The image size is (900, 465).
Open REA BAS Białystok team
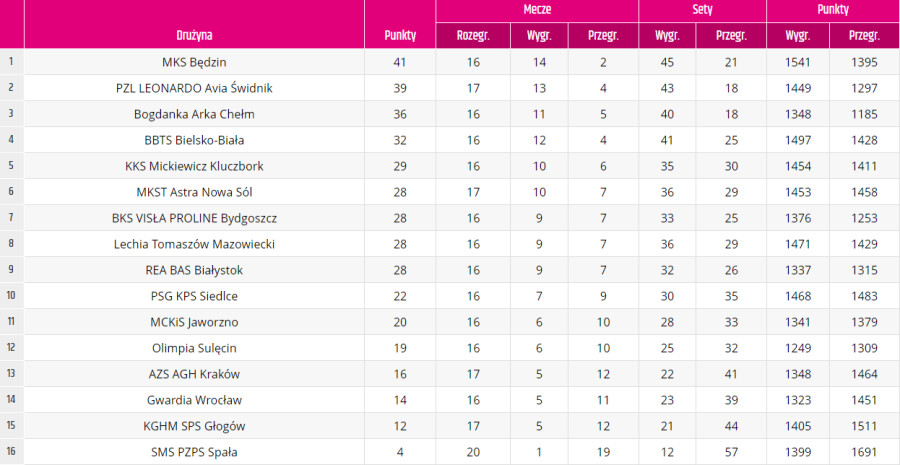click(x=194, y=270)
